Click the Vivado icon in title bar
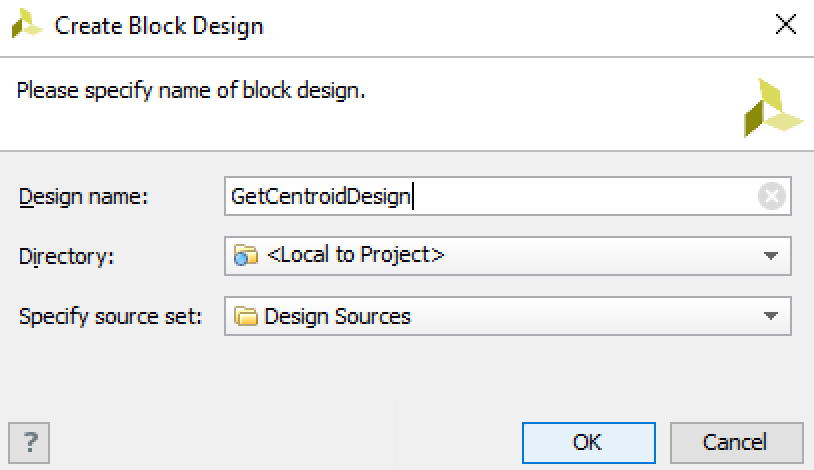814x470 pixels. coord(26,25)
